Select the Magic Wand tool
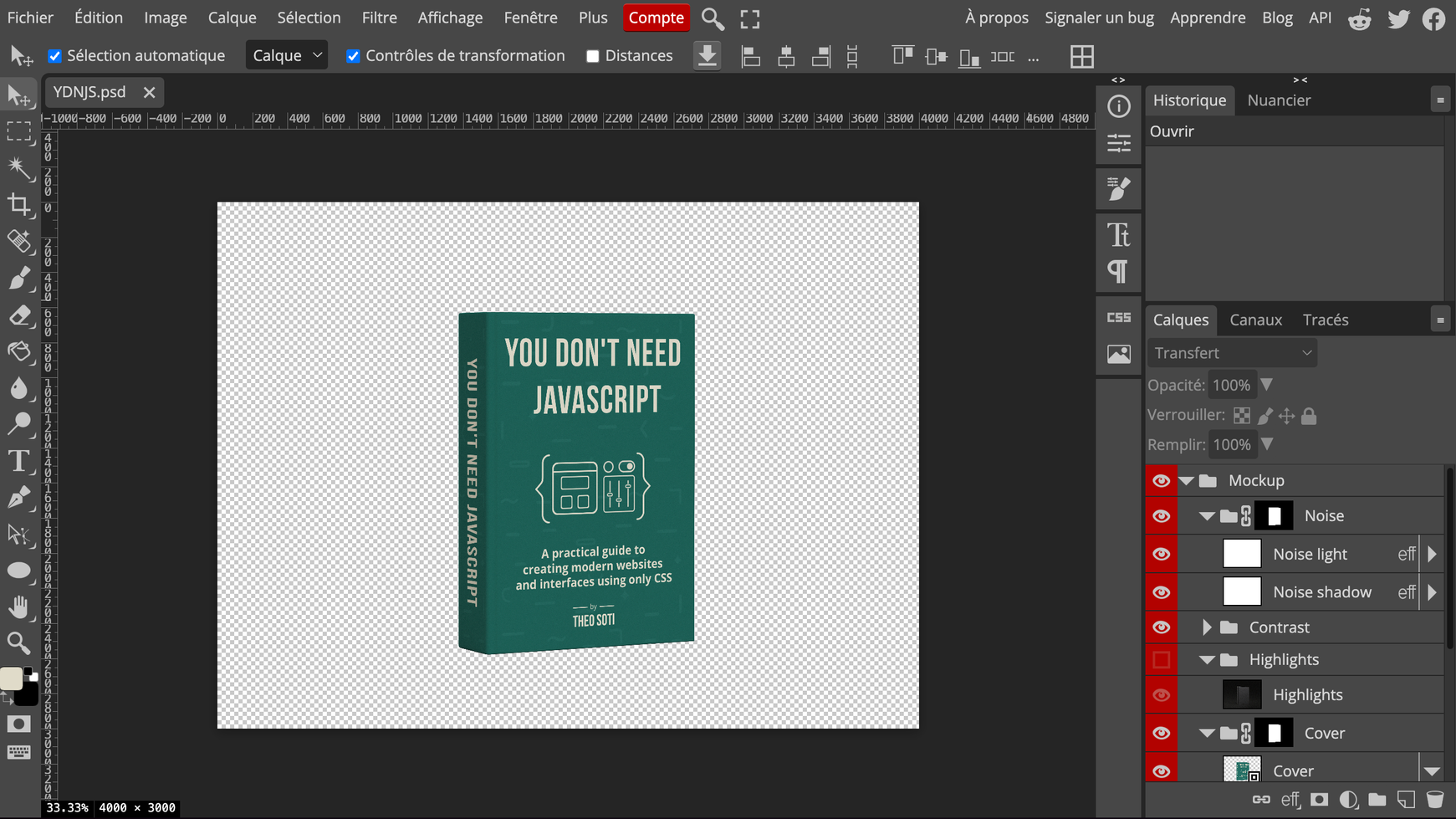The image size is (1456, 819). [19, 168]
